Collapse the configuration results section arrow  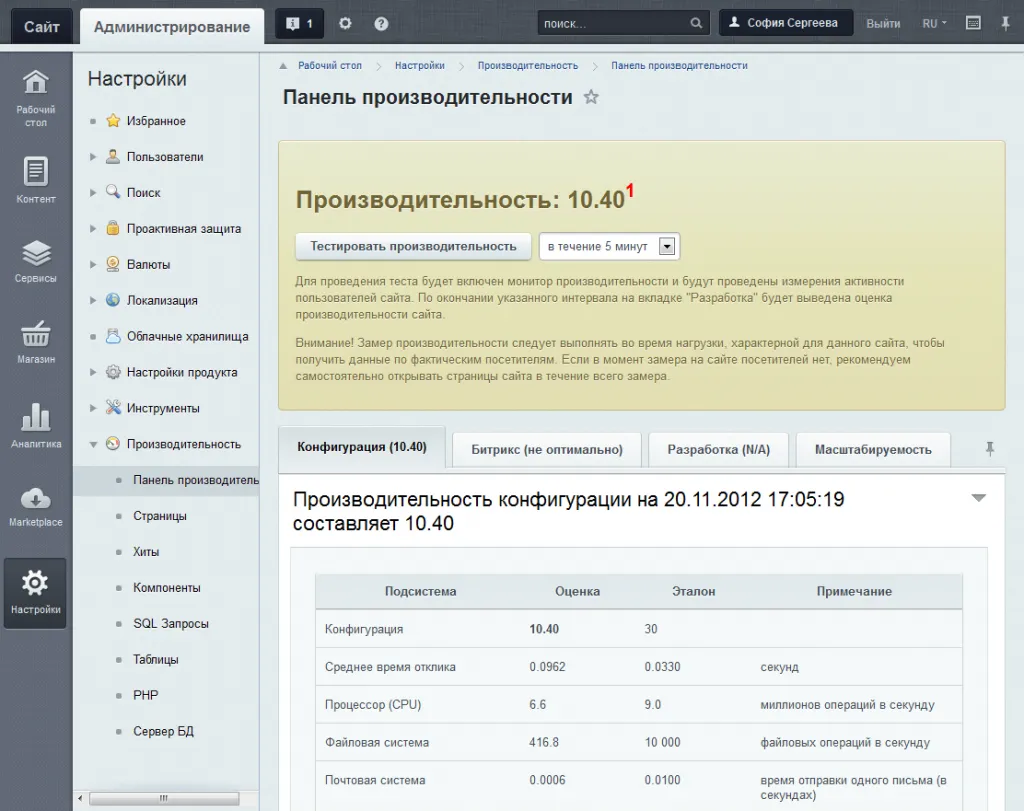(978, 498)
